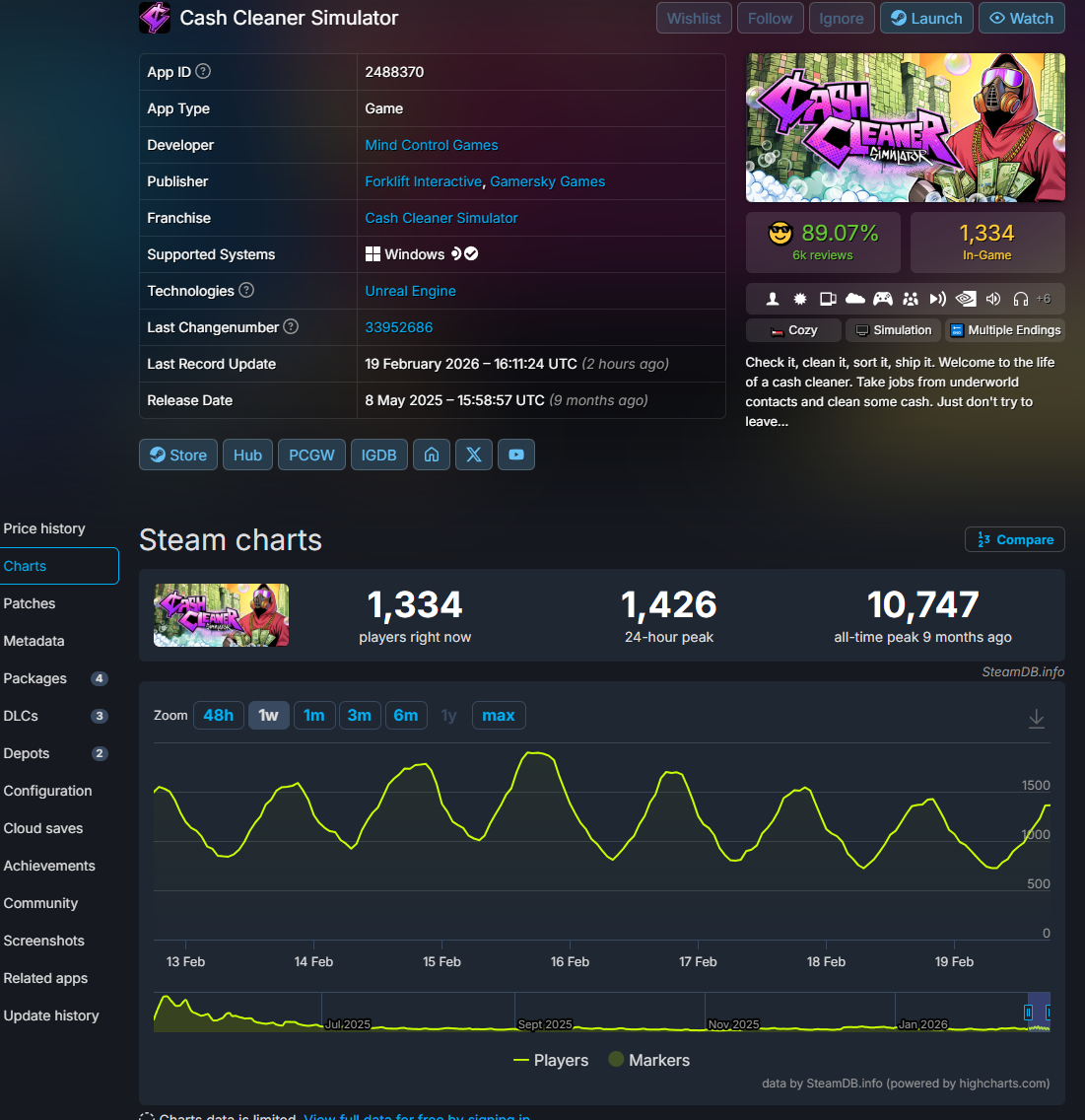
Task: Open the homepage link with house icon
Action: pyautogui.click(x=432, y=455)
